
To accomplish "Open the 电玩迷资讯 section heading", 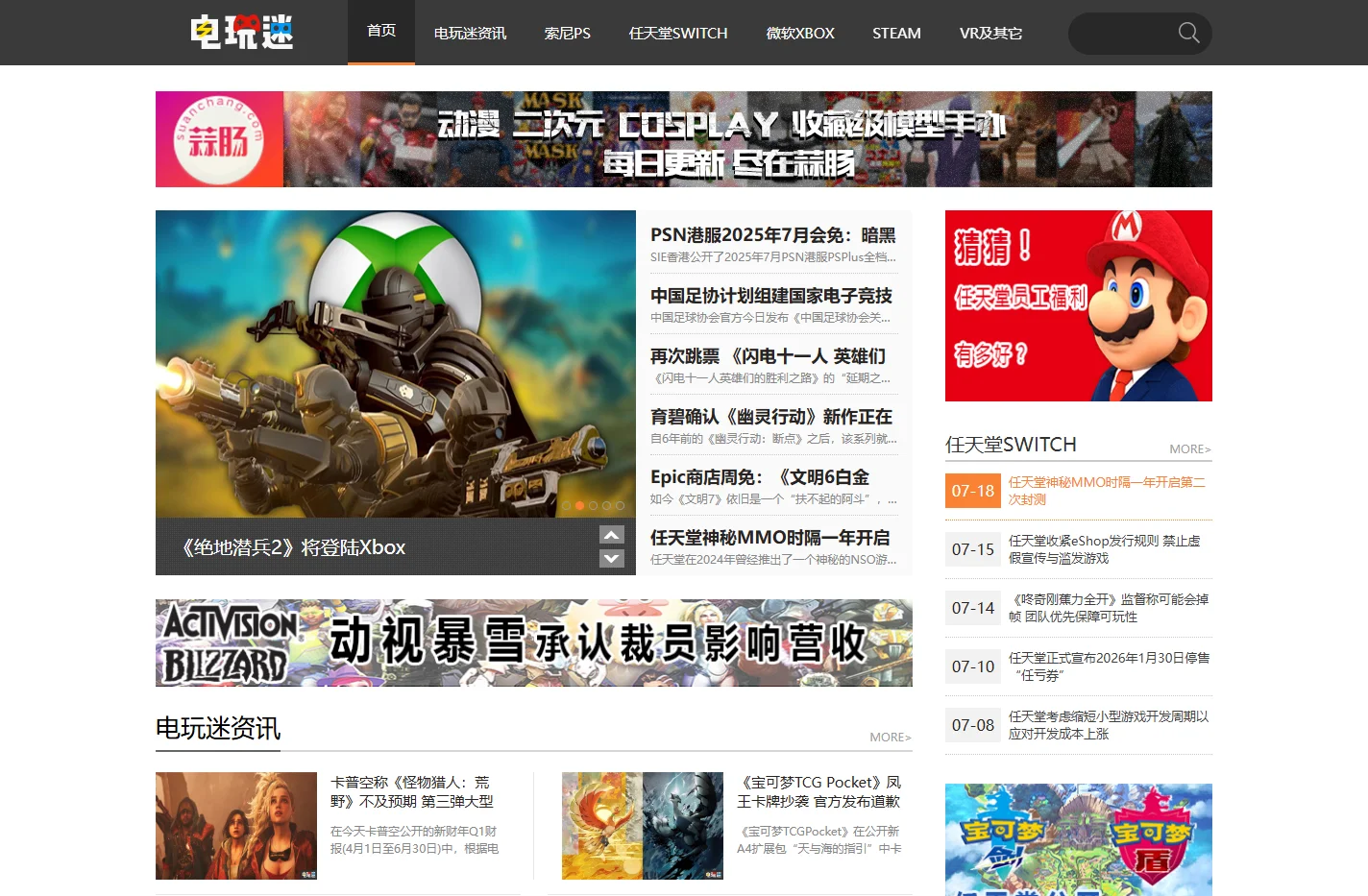I will [x=218, y=729].
